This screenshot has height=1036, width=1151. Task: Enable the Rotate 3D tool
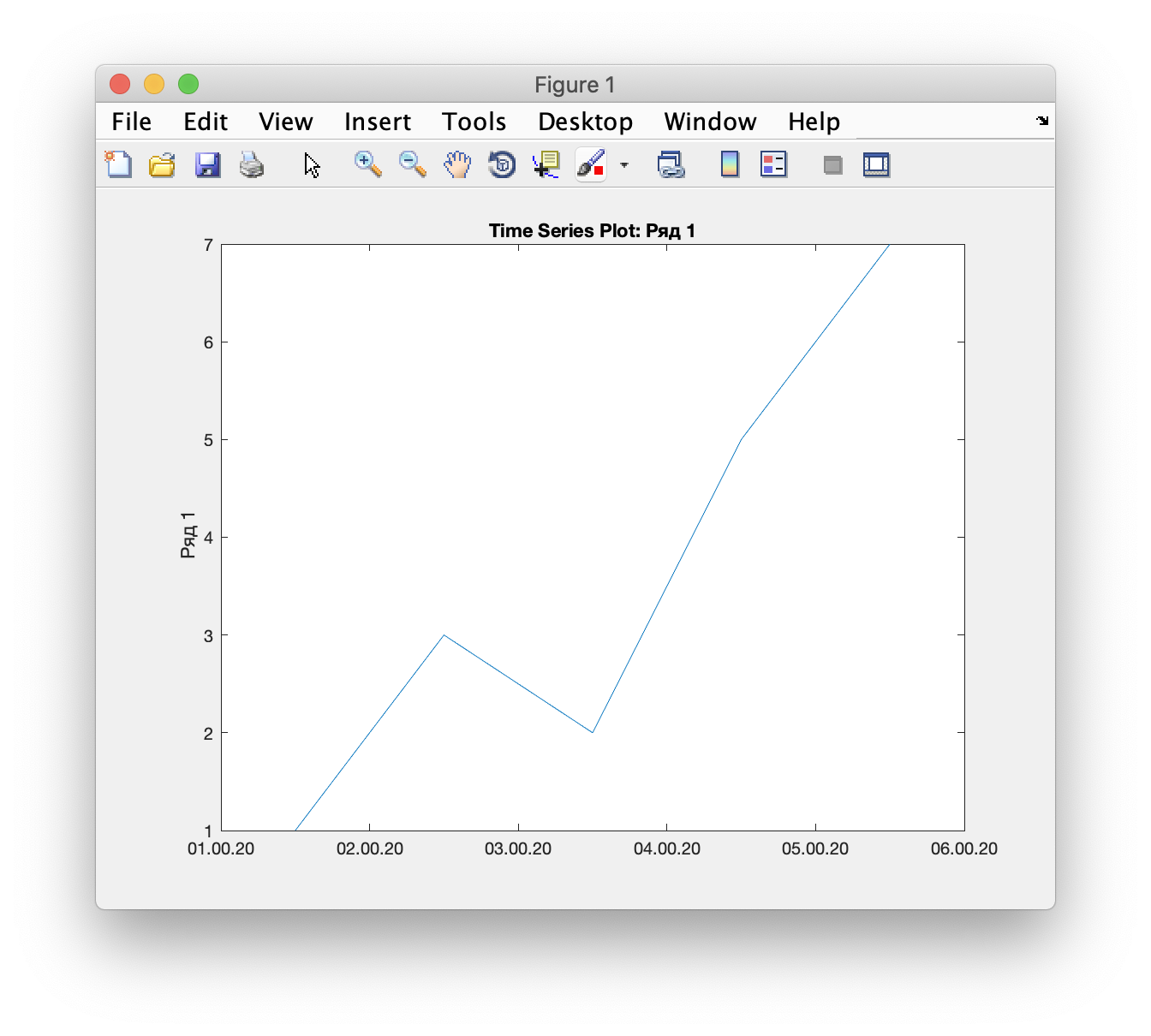[x=502, y=164]
